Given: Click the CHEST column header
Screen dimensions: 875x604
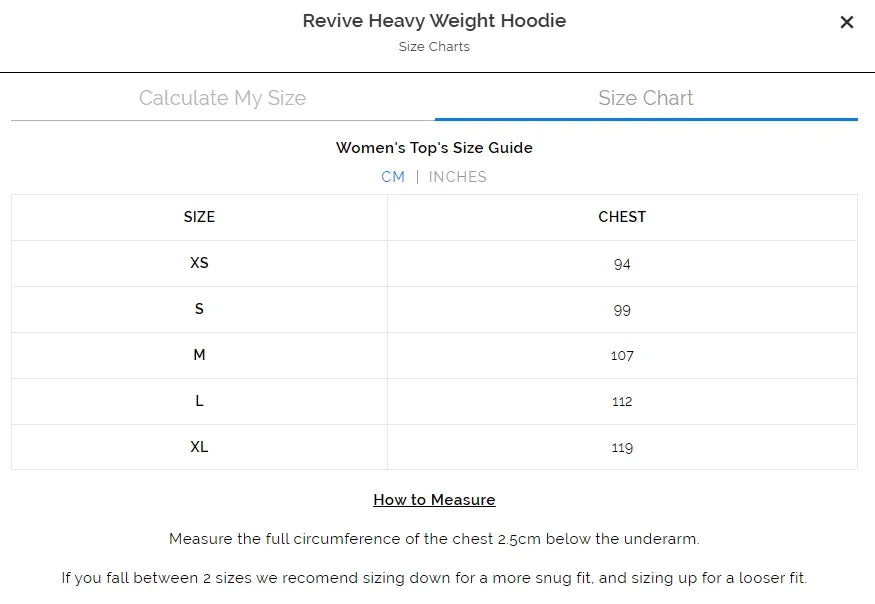Looking at the screenshot, I should click(622, 217).
